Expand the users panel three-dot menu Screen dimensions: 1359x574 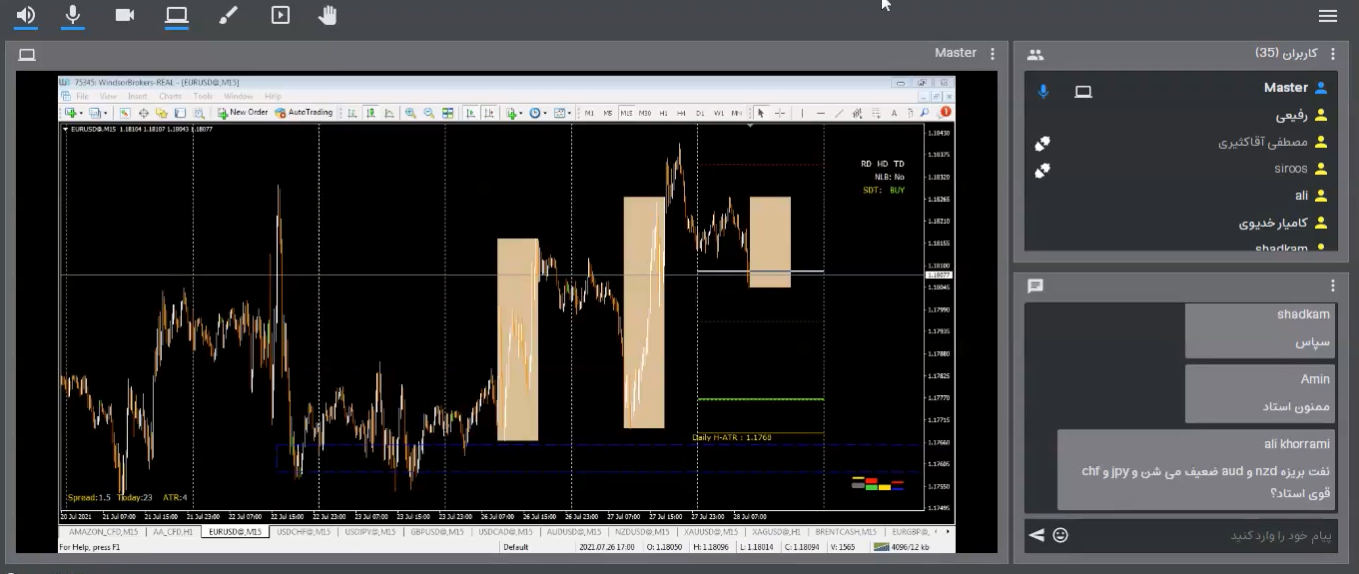coord(1332,54)
